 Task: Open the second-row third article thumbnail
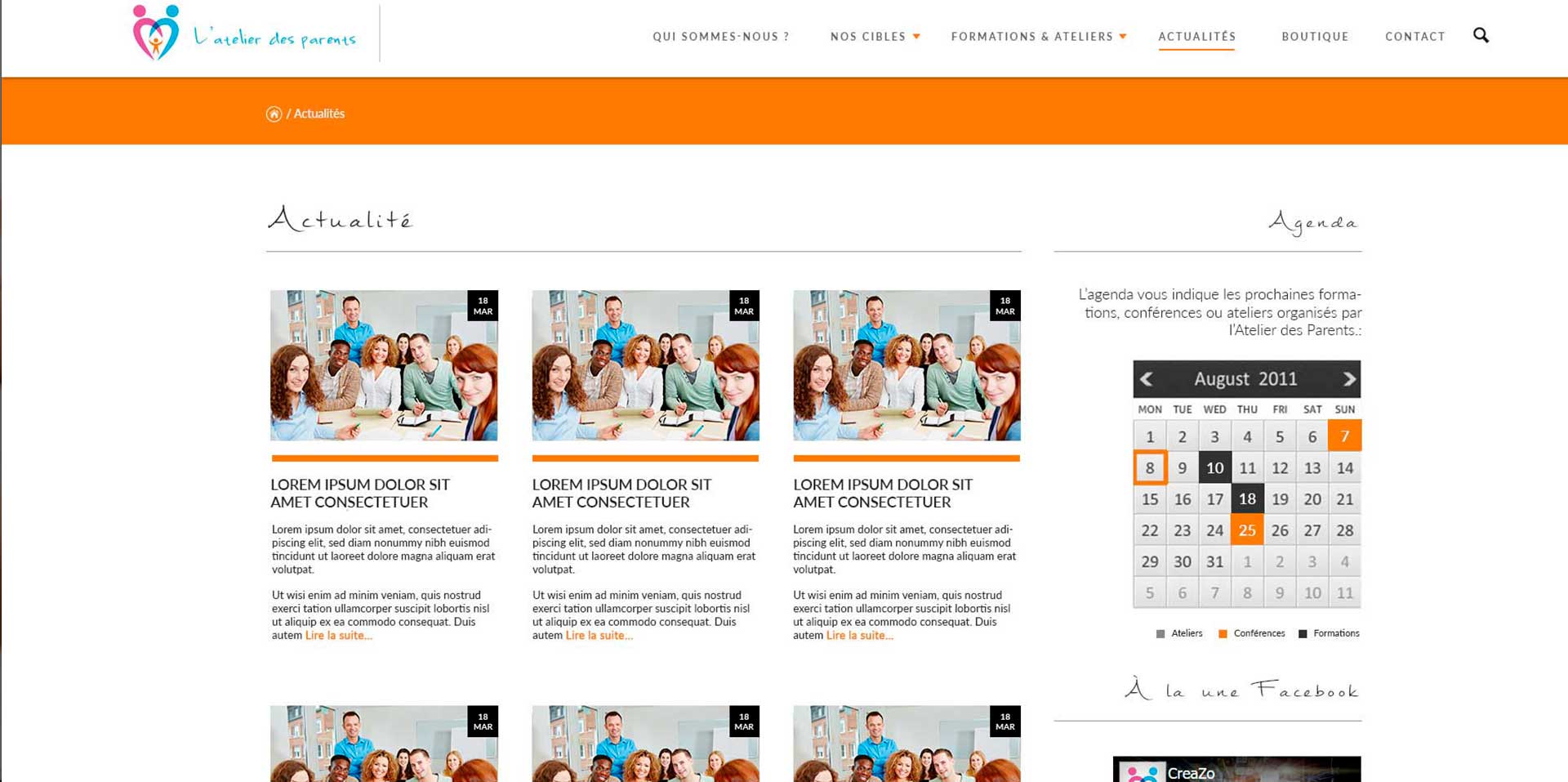click(x=906, y=744)
